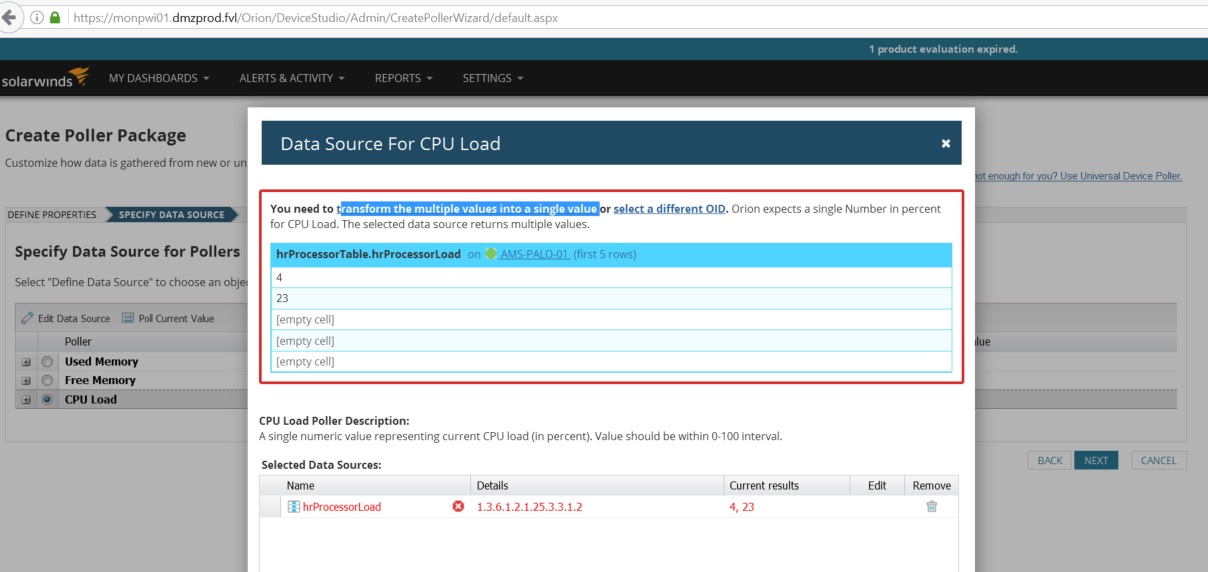Open the Reports menu

click(403, 78)
